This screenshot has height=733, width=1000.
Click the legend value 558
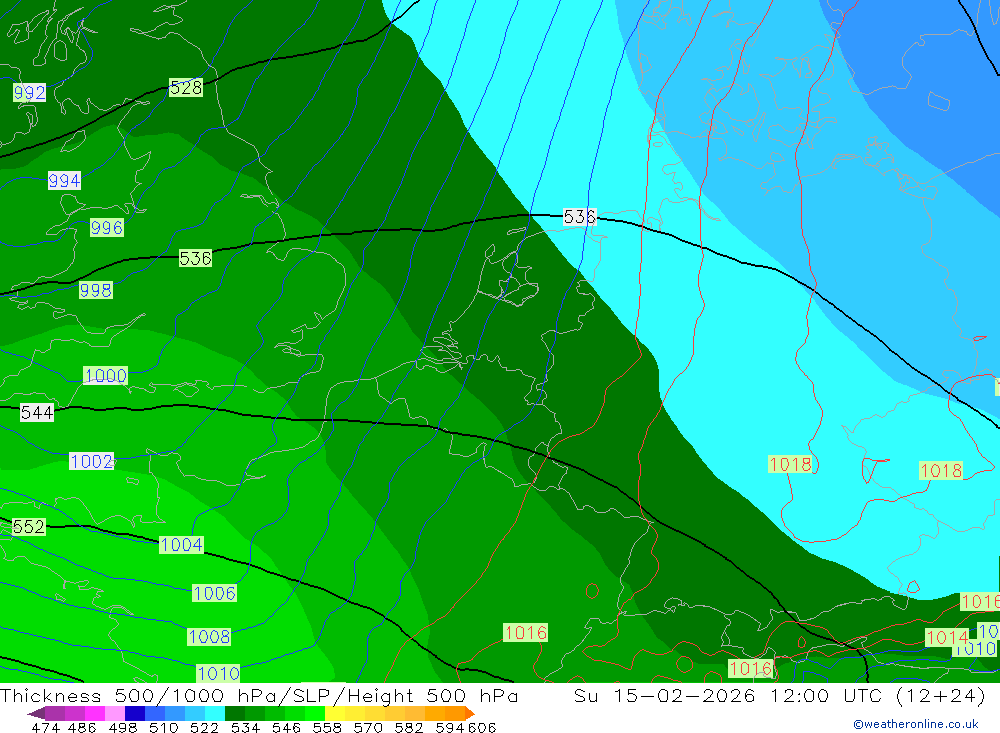(x=327, y=727)
